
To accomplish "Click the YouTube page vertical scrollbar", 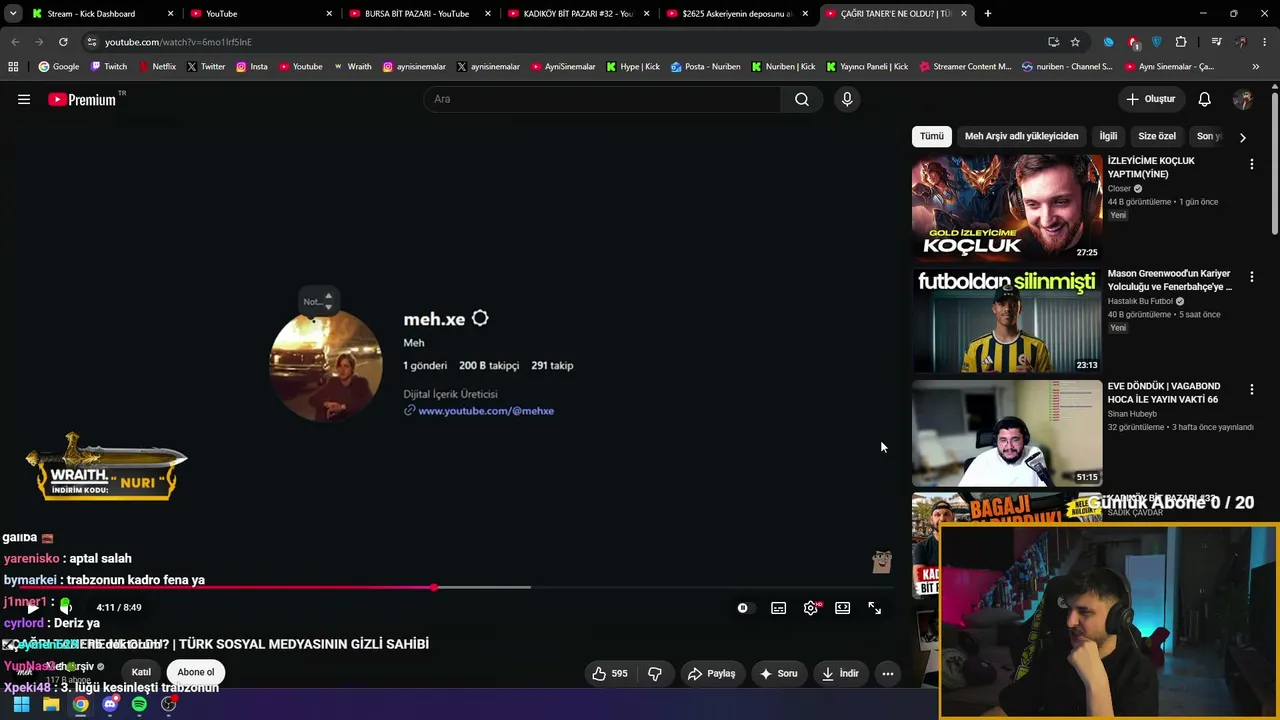I will click(x=1275, y=165).
